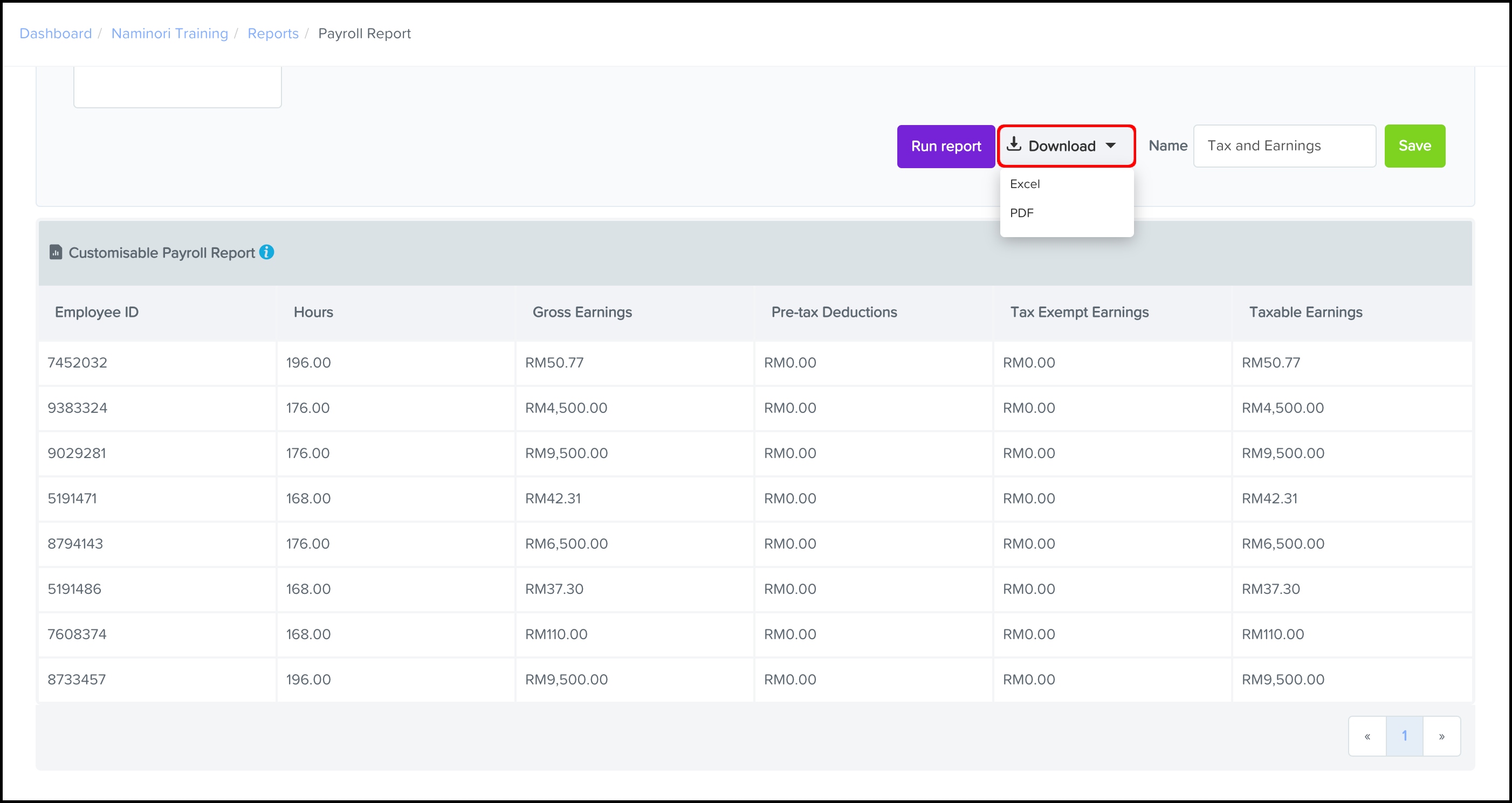Save the Tax and Earnings report
This screenshot has width=1512, height=803.
coord(1414,146)
